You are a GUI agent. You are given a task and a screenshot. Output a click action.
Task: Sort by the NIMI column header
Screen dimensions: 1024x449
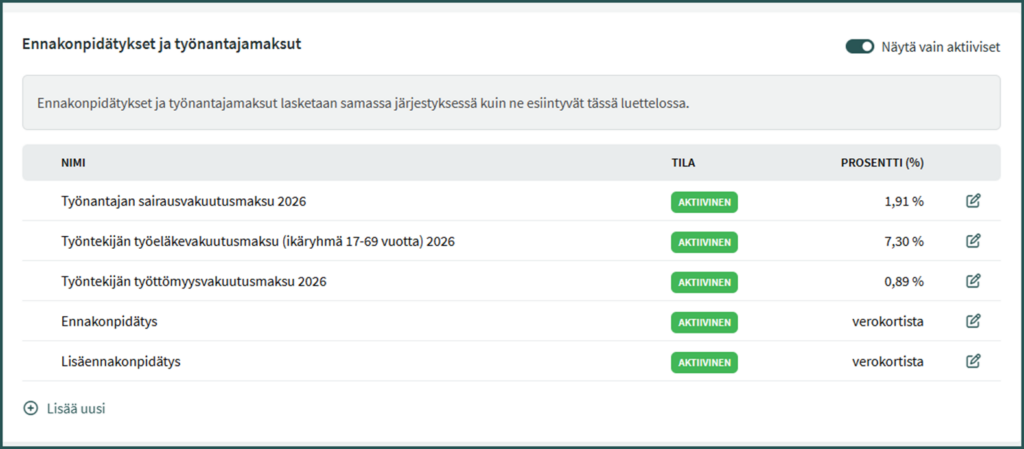[x=74, y=162]
